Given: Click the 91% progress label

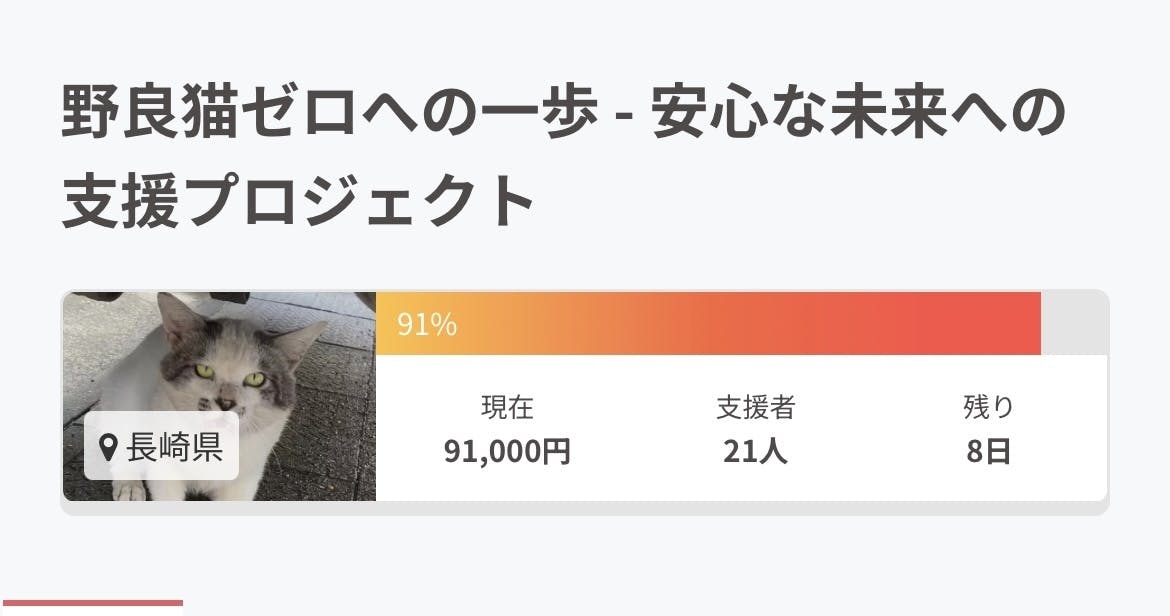Looking at the screenshot, I should (427, 325).
